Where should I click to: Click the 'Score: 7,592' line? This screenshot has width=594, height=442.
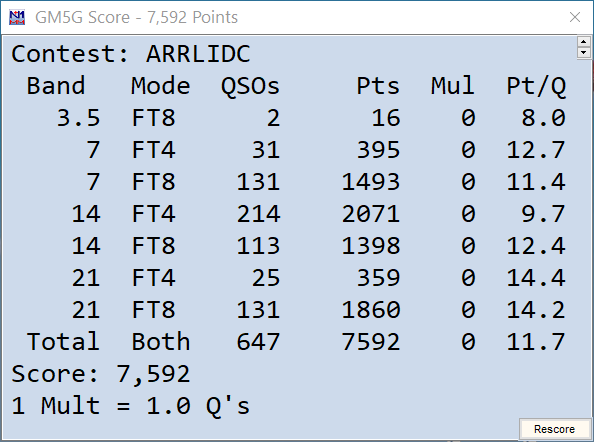[100, 374]
